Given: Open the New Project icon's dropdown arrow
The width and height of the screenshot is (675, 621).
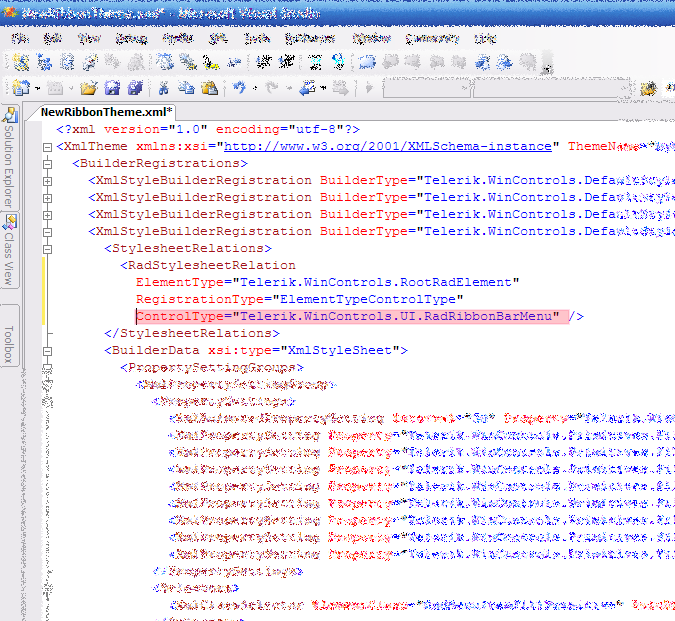Looking at the screenshot, I should [x=38, y=89].
